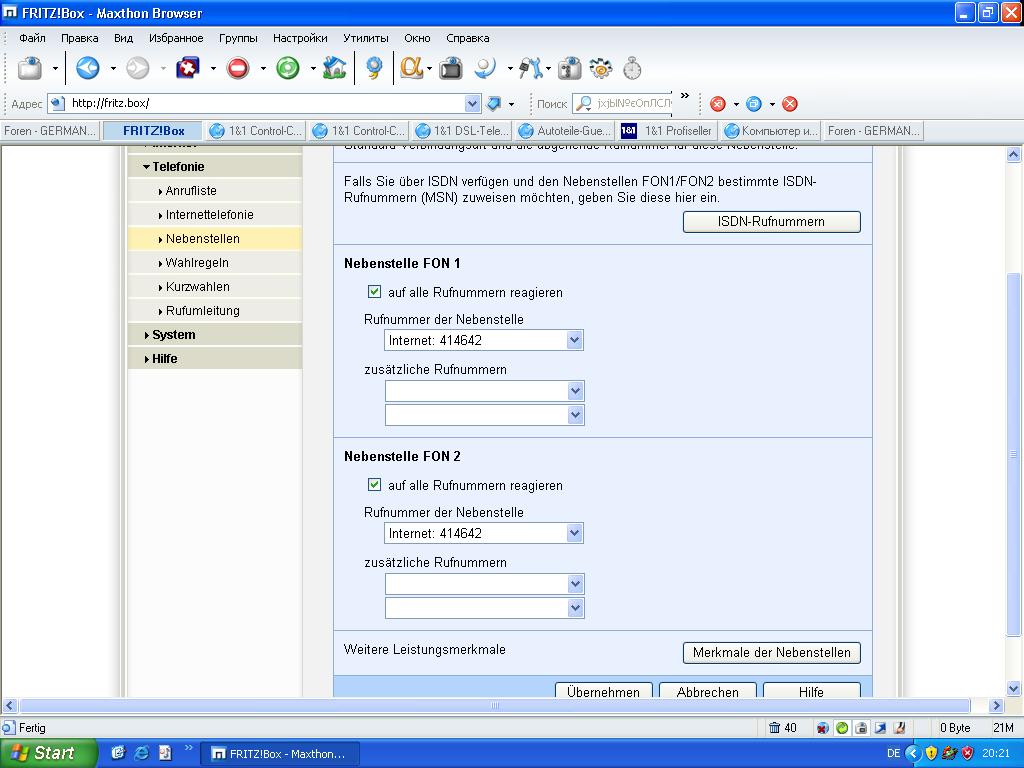This screenshot has width=1024, height=768.
Task: Open the Favorites ribbon medal icon
Action: point(374,68)
